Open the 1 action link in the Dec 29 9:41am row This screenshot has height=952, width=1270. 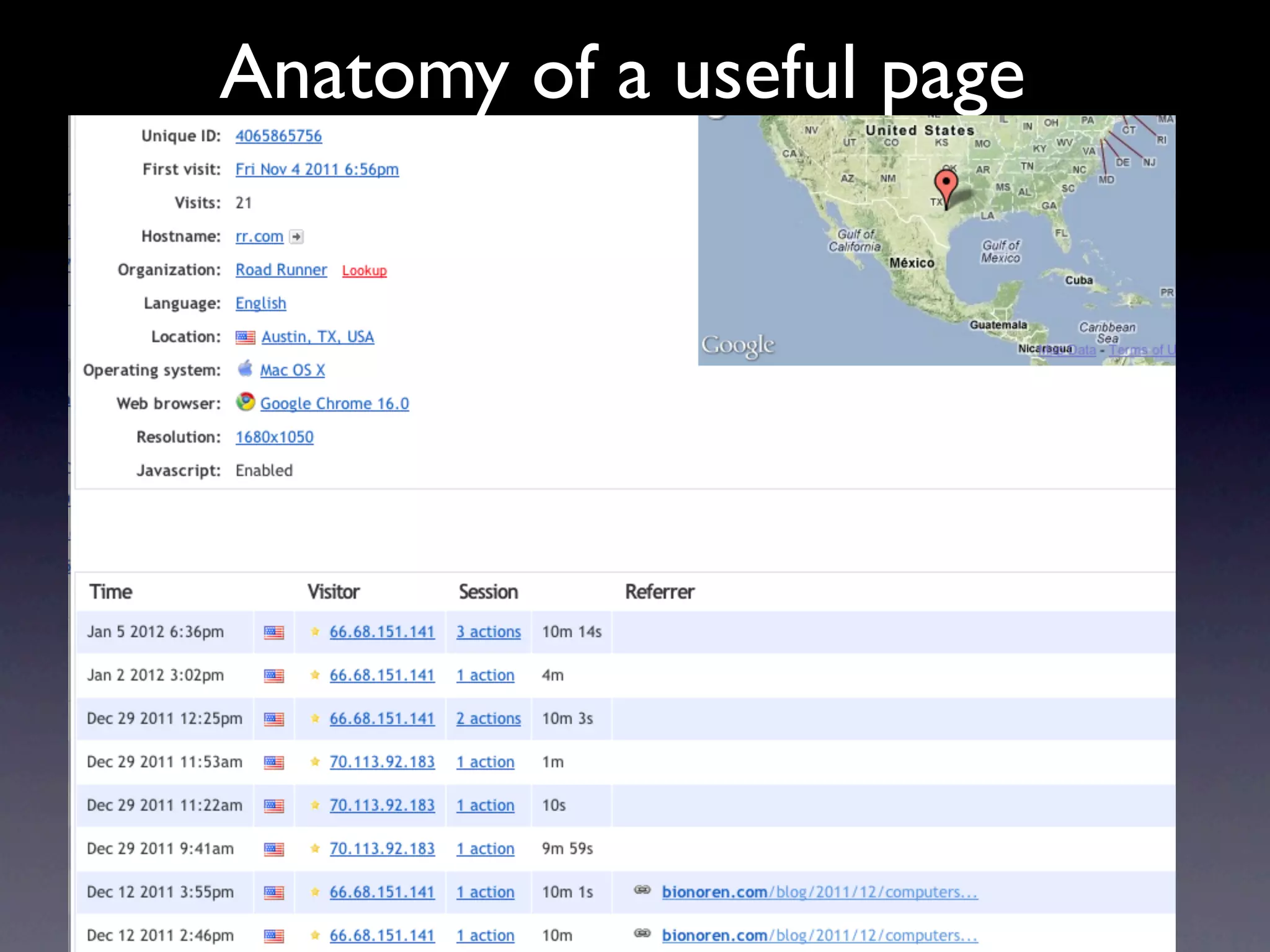[486, 848]
